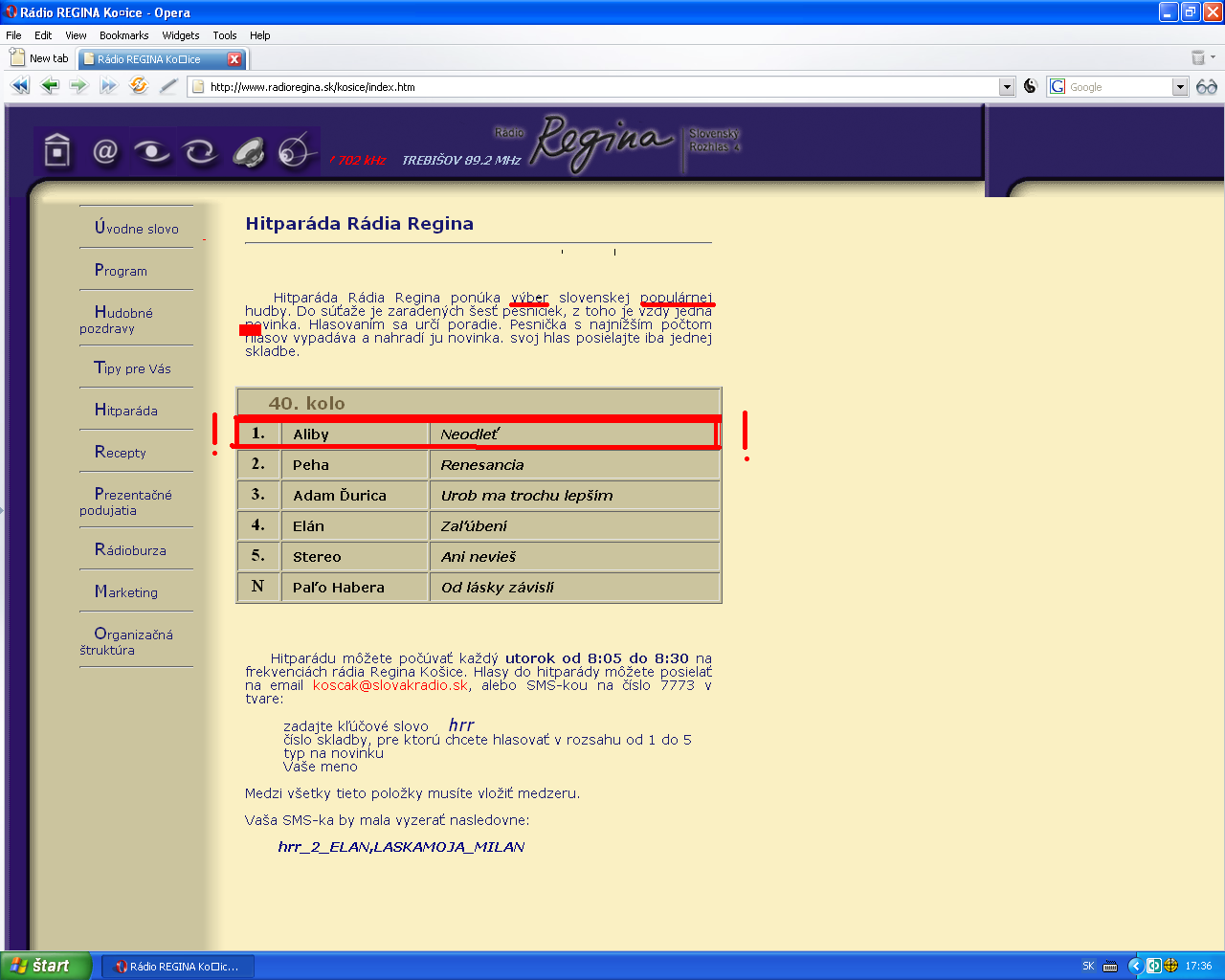1225x980 pixels.
Task: Click the Fast Forward toolbar button
Action: 108,86
